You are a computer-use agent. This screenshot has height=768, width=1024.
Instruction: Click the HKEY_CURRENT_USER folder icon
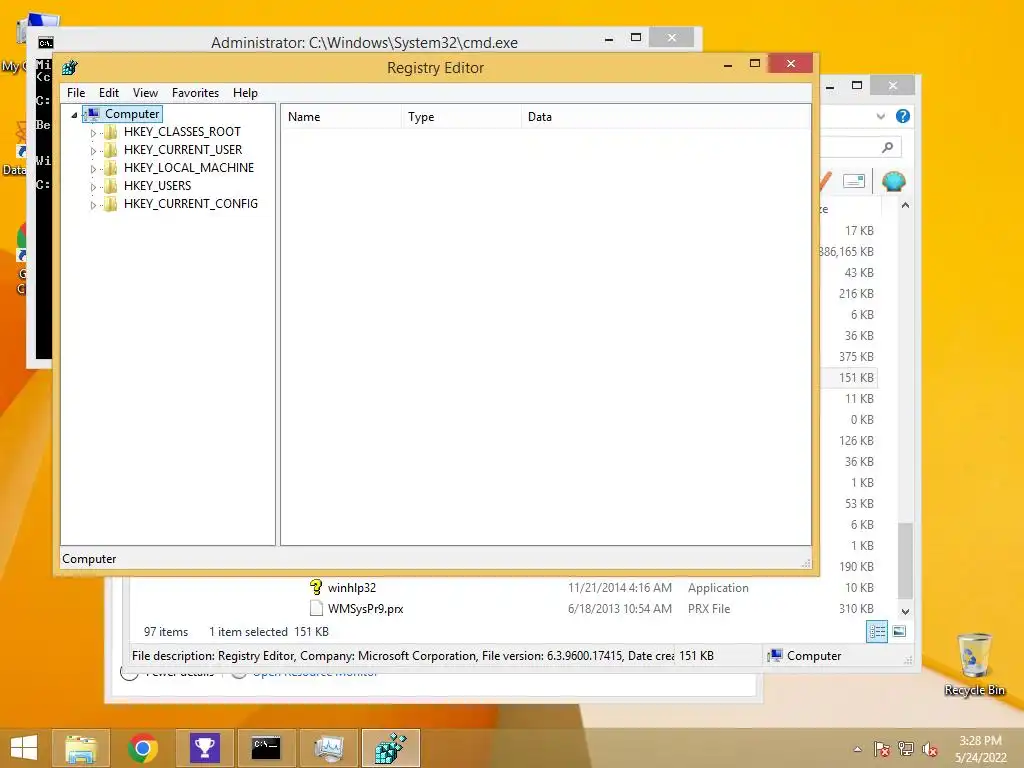tap(111, 150)
